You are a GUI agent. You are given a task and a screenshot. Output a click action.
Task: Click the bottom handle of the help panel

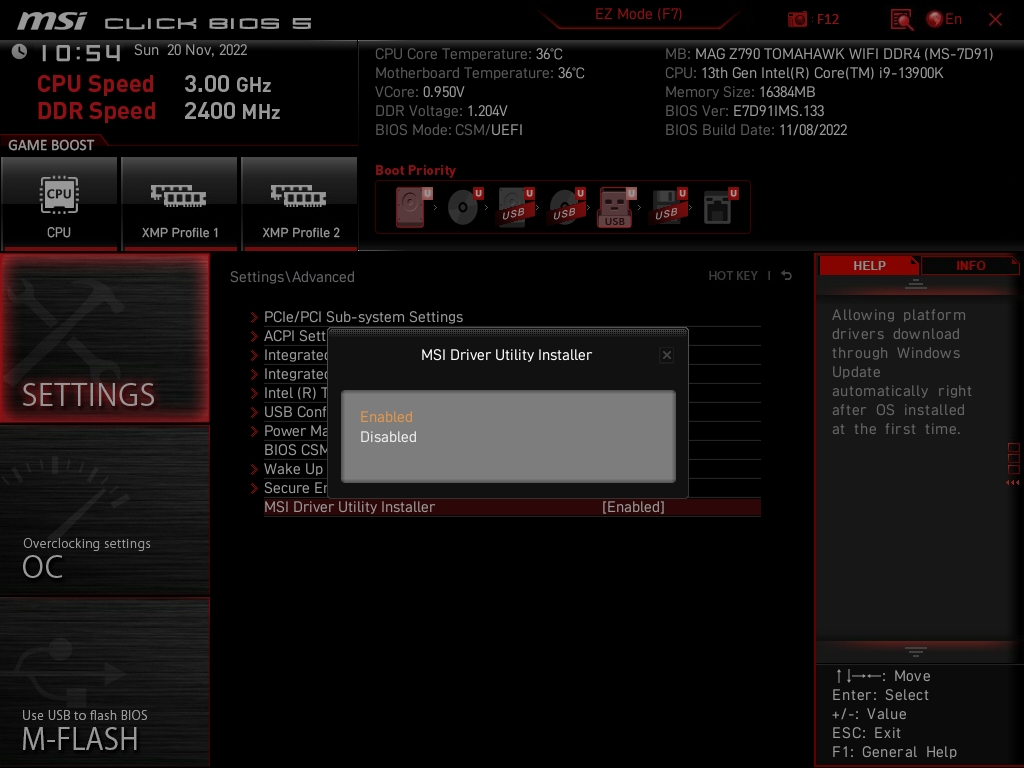tap(916, 652)
